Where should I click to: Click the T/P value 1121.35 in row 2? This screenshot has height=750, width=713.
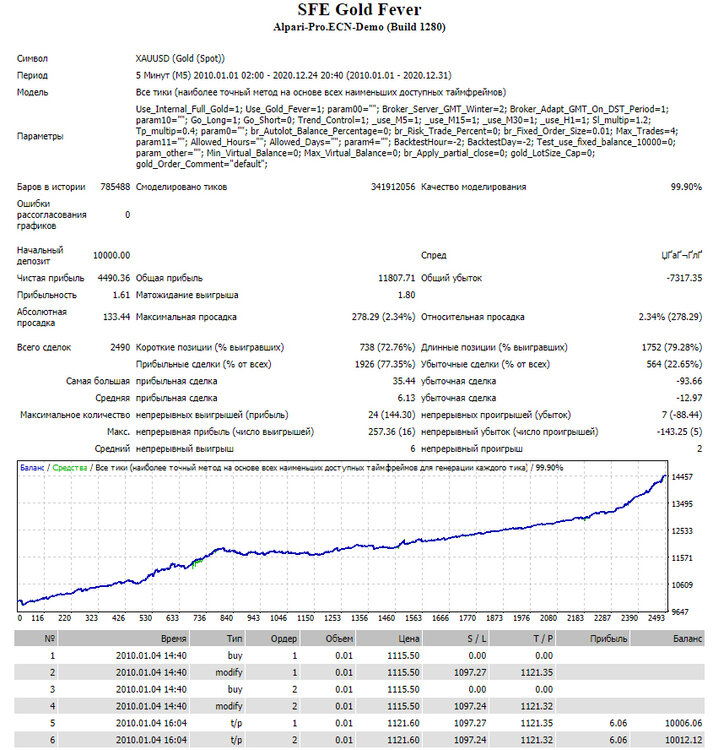point(537,673)
